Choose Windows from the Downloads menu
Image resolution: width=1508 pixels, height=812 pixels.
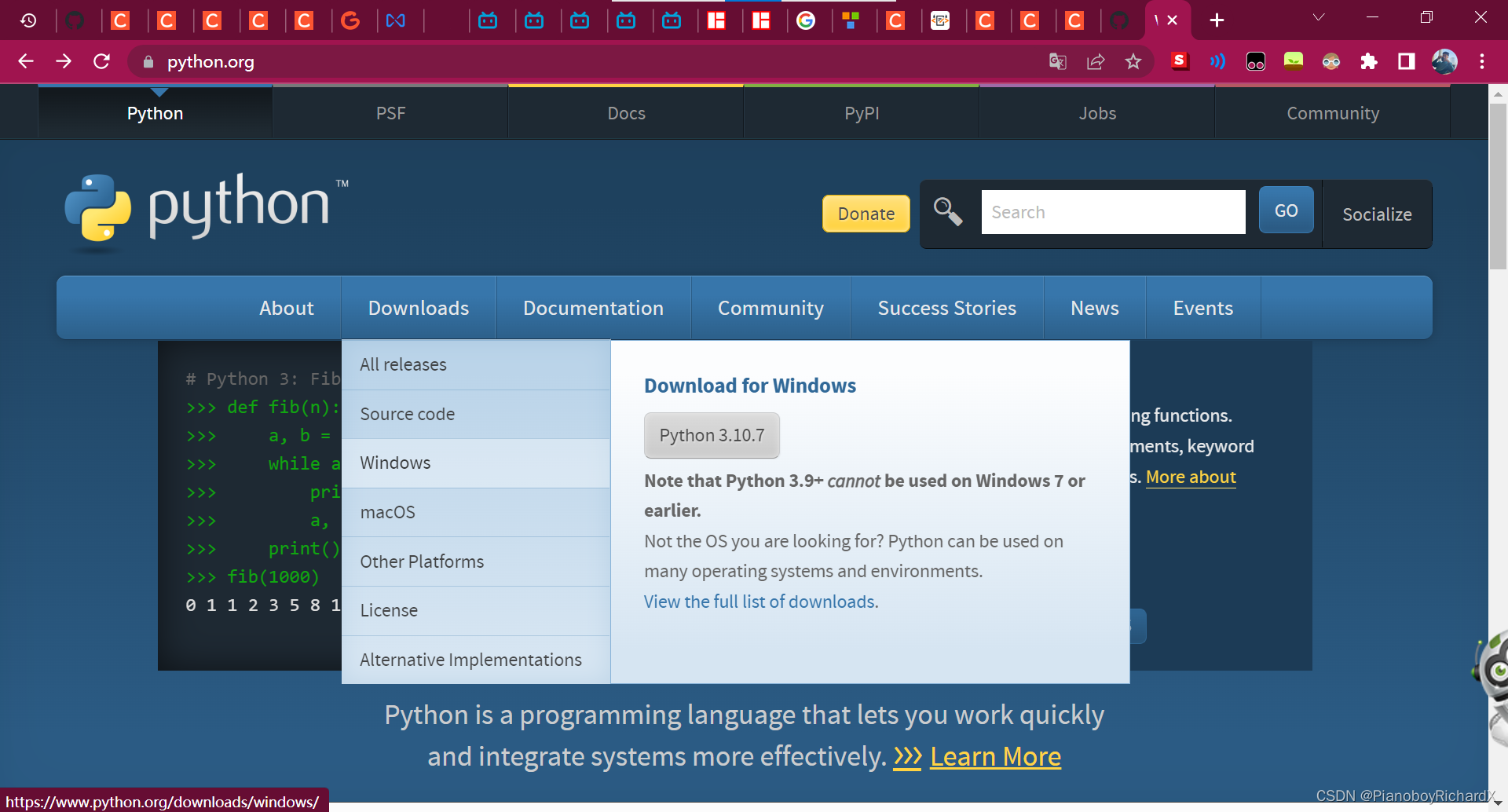476,463
